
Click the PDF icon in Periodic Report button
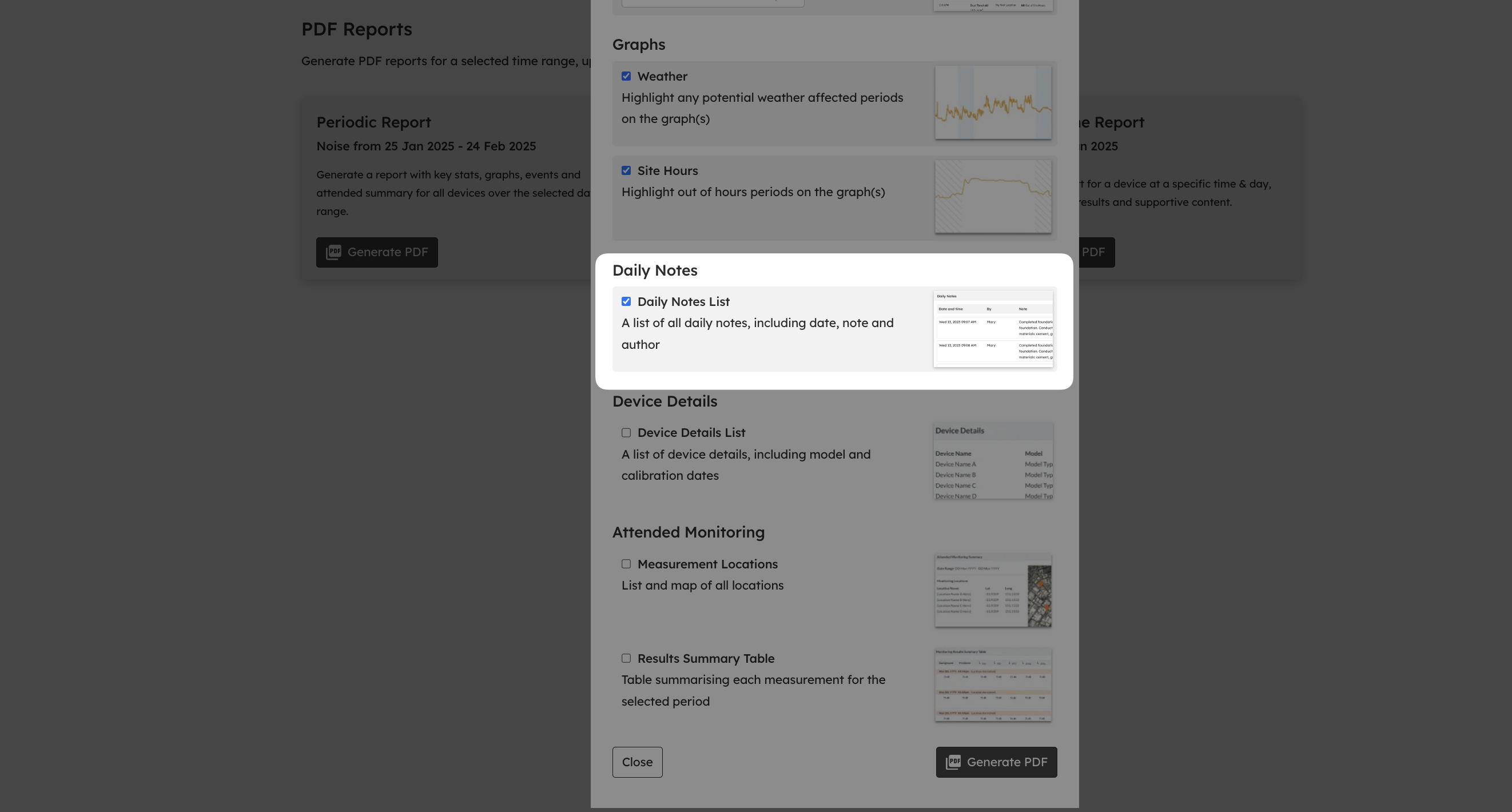click(333, 253)
